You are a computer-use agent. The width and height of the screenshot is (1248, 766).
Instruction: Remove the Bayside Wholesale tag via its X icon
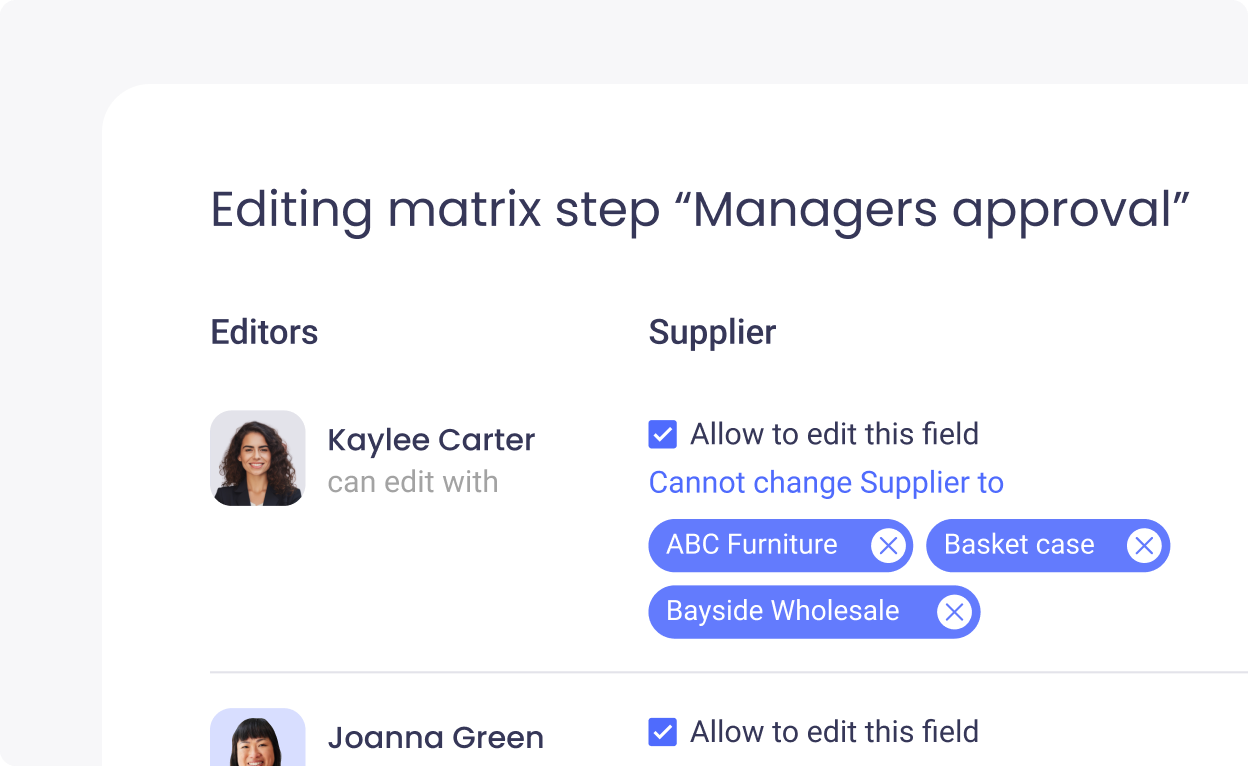point(954,611)
